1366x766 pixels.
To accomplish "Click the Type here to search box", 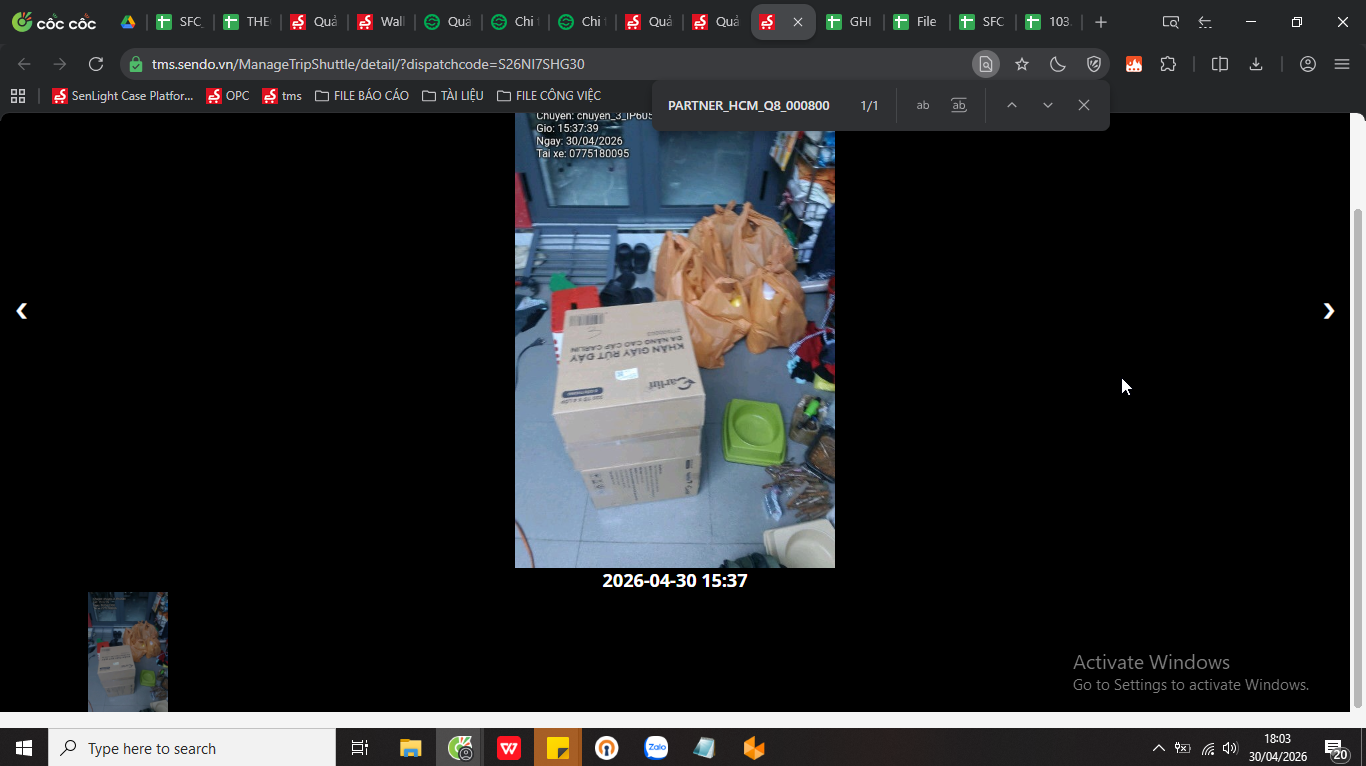I will [x=192, y=748].
